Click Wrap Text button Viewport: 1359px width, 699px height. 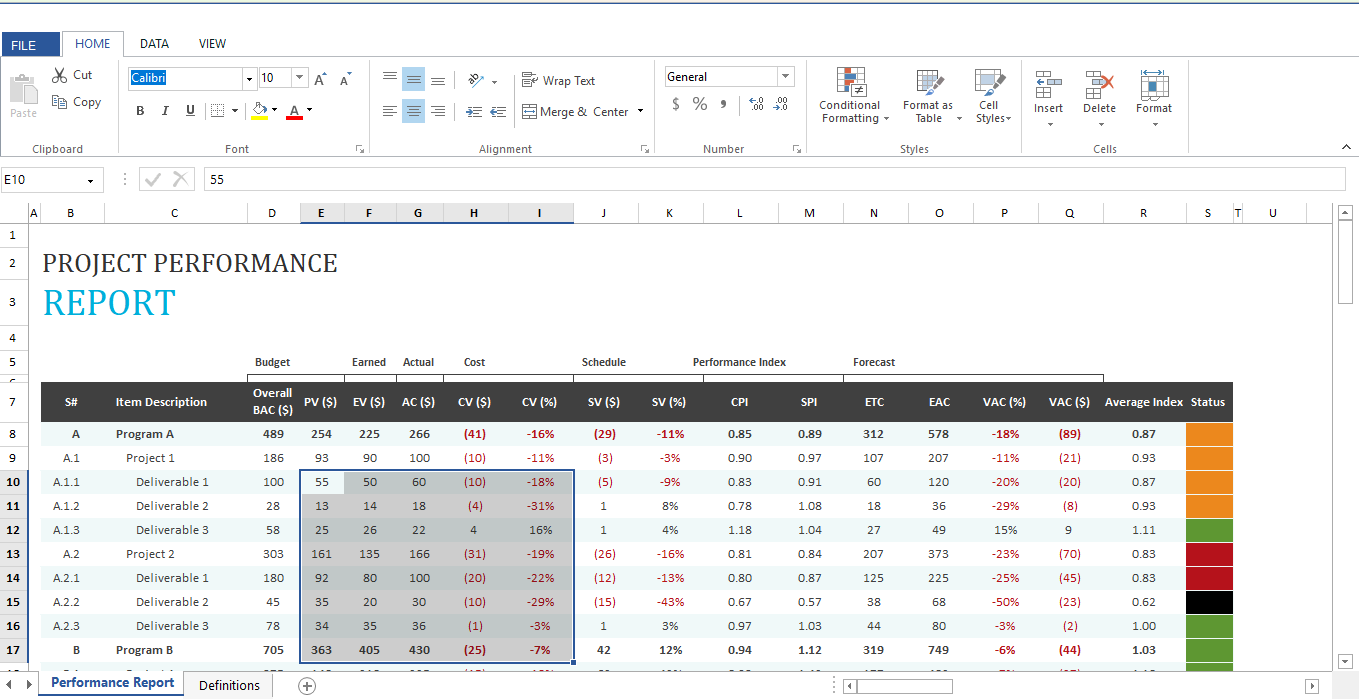[558, 81]
